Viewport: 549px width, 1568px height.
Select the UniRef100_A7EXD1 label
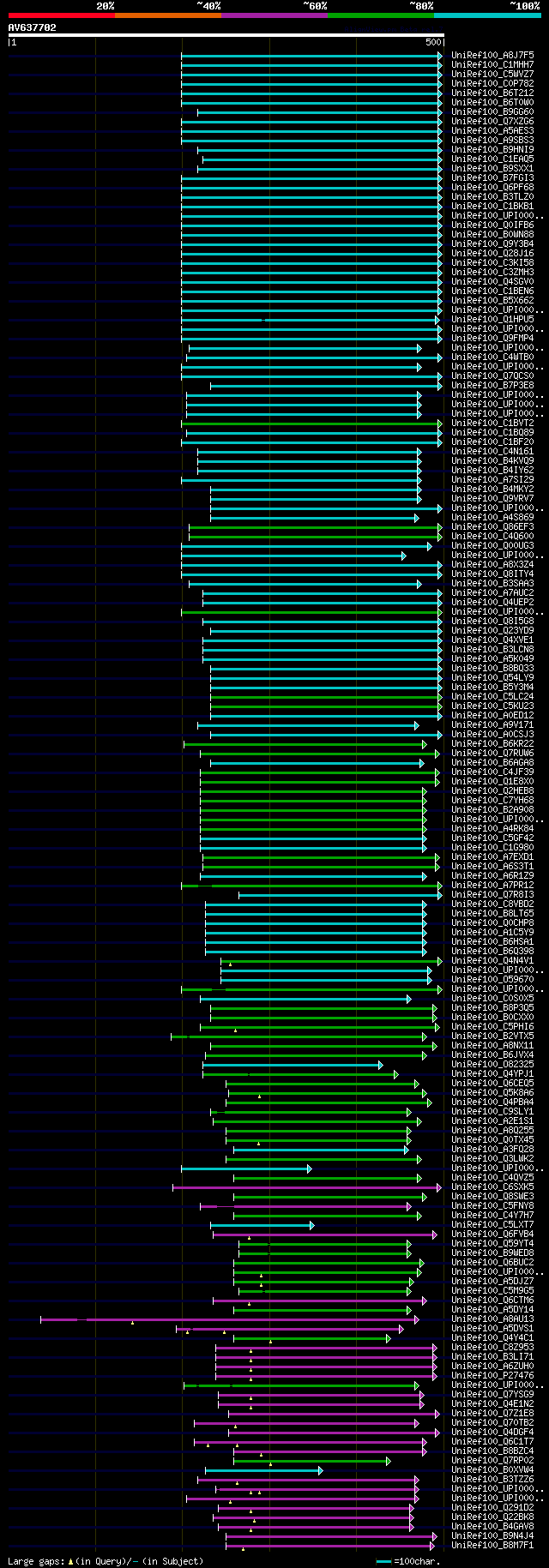click(x=492, y=856)
